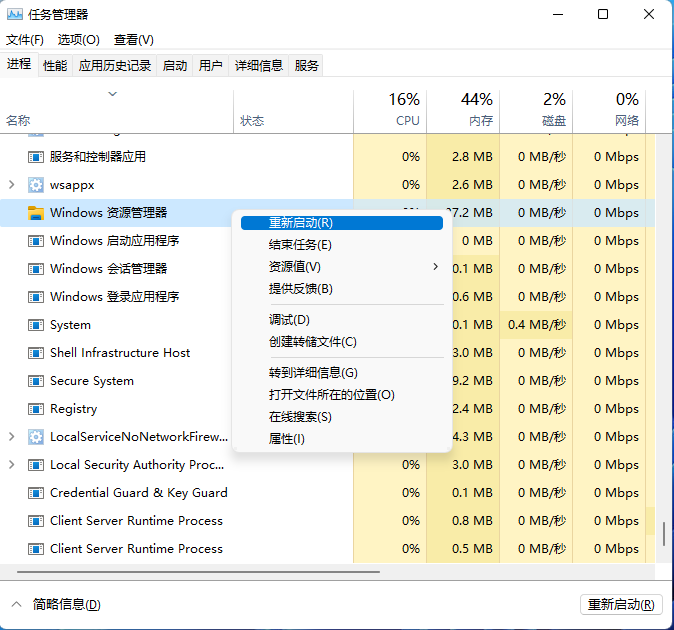Click 2.8 MB memory value of 服务和控制器应用
Viewport: 674px width, 630px height.
472,157
